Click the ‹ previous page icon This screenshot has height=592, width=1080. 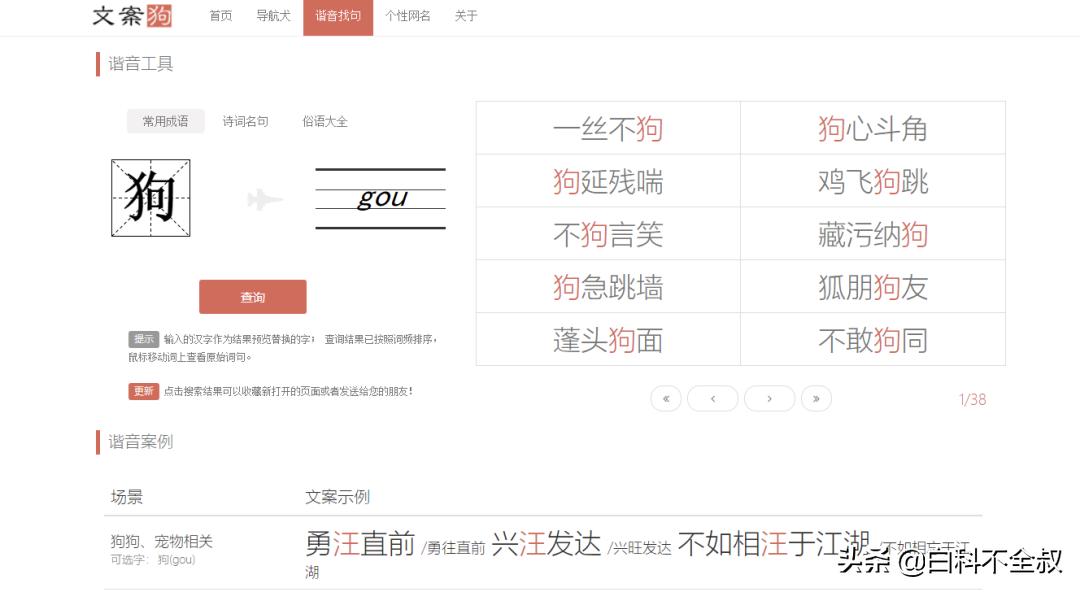point(713,398)
